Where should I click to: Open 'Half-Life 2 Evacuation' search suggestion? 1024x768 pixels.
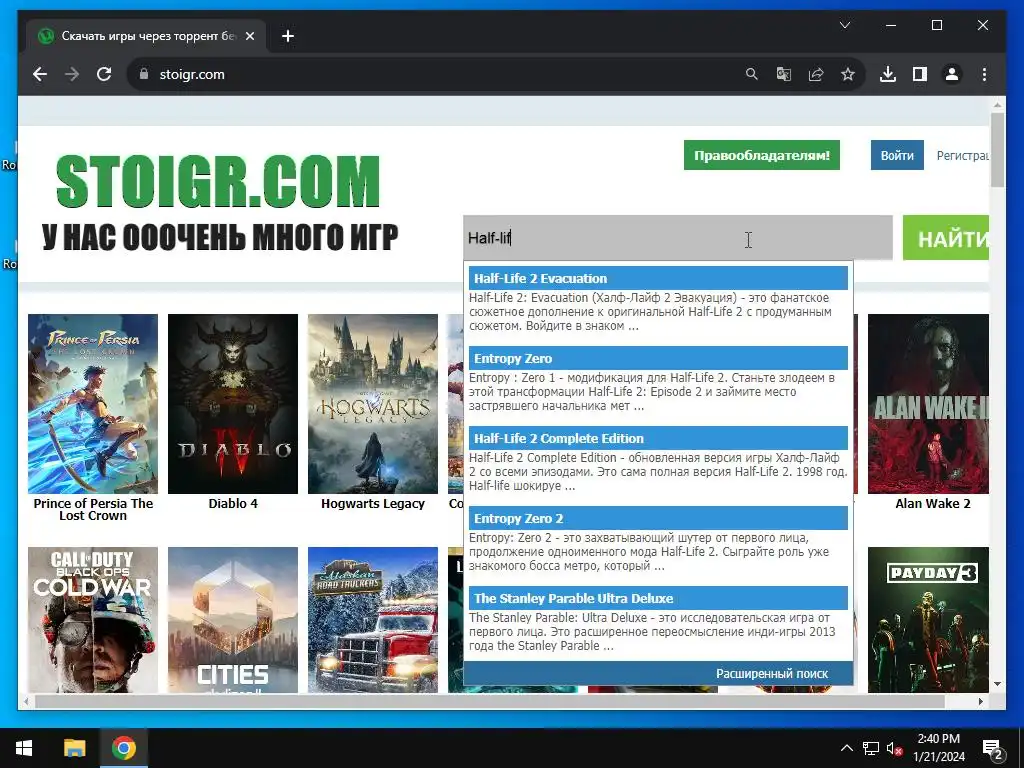point(658,278)
